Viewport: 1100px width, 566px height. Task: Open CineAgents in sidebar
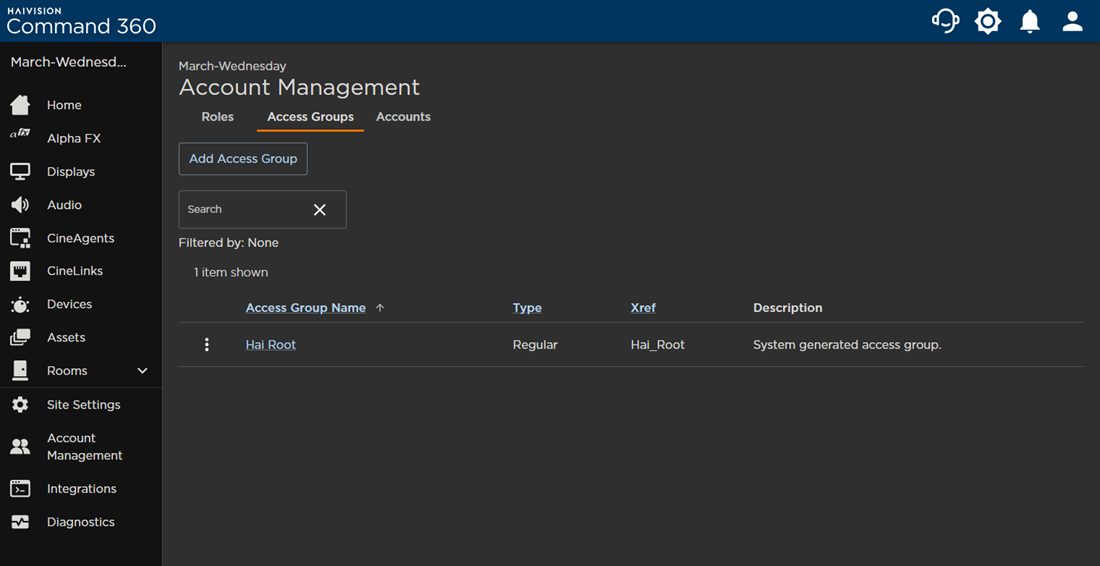(x=81, y=238)
